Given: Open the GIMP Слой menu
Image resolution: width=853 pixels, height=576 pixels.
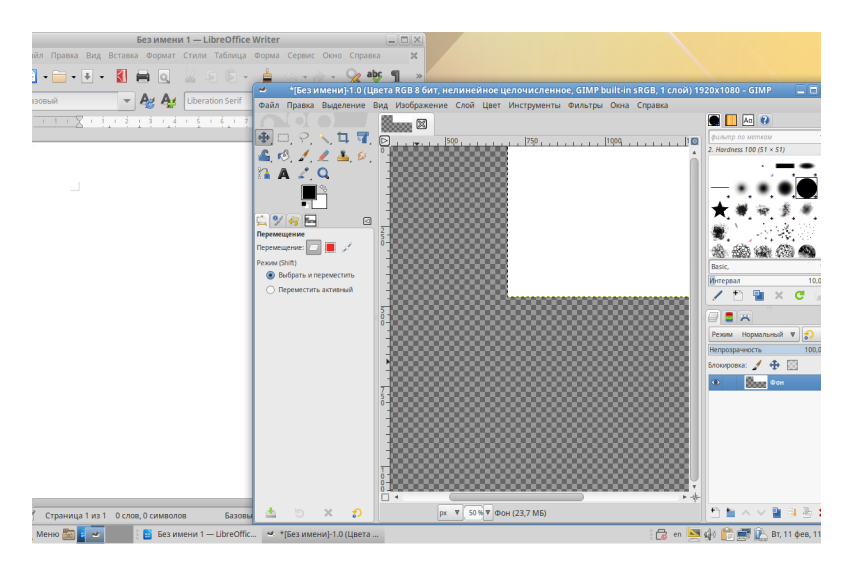Looking at the screenshot, I should point(465,105).
